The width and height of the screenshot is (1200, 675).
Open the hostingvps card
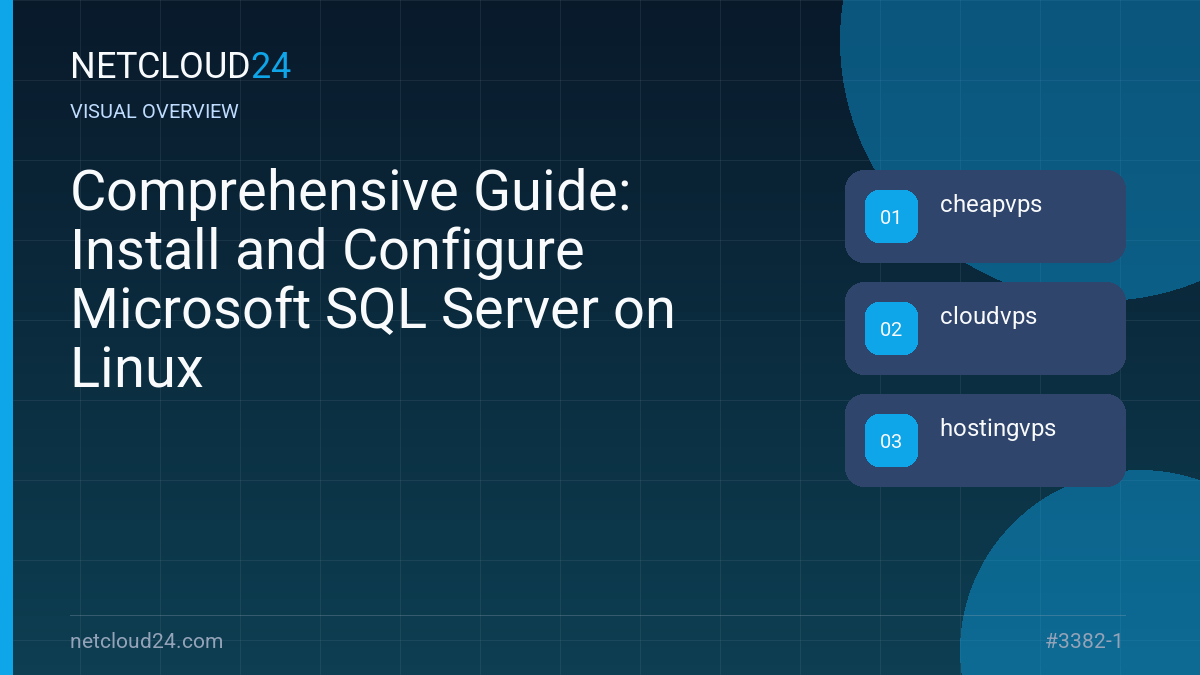(x=985, y=440)
